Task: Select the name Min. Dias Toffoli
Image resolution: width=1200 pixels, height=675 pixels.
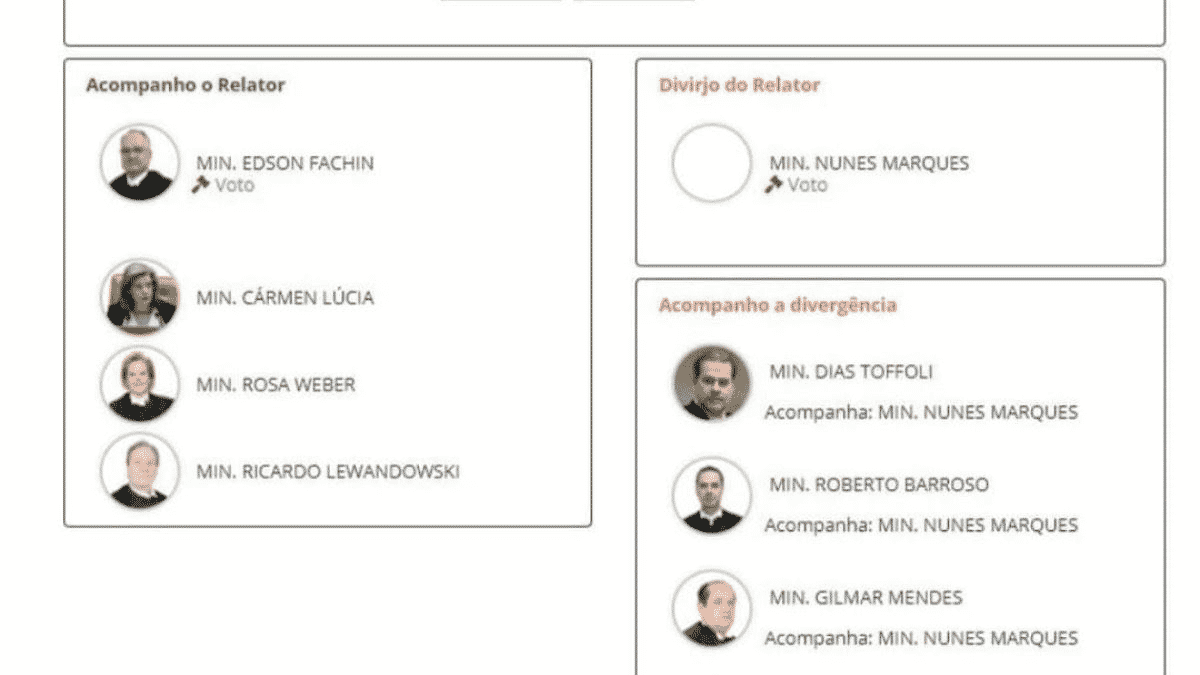Action: click(x=851, y=372)
